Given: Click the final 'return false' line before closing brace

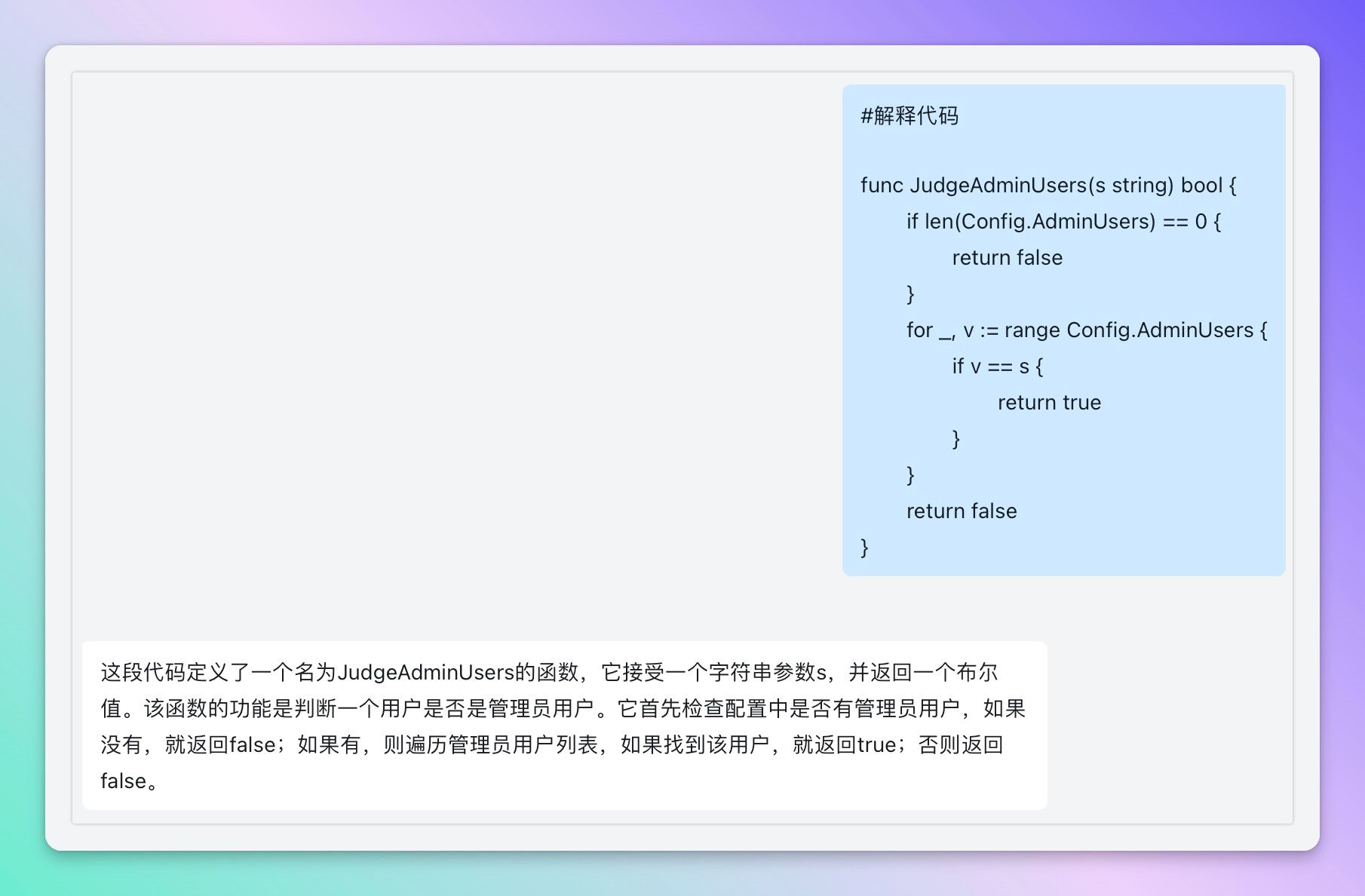Looking at the screenshot, I should pyautogui.click(x=962, y=511).
